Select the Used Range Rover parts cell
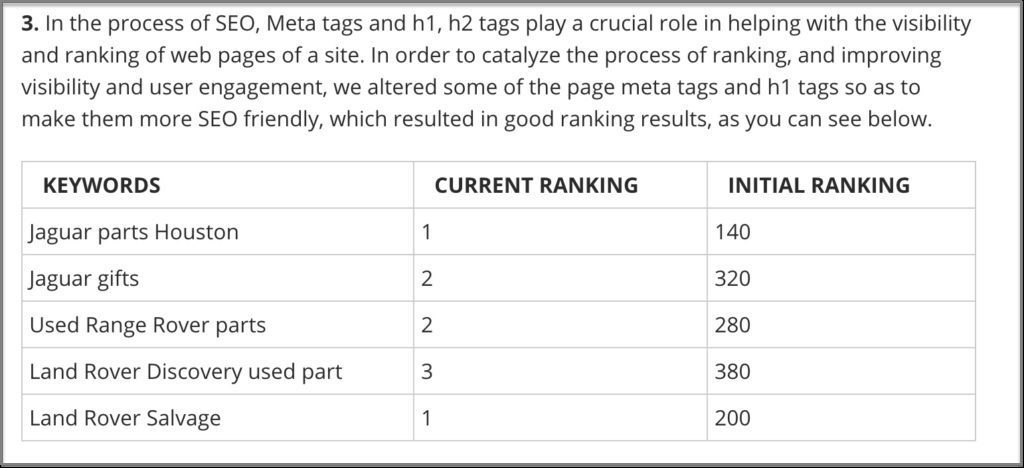 (x=147, y=325)
